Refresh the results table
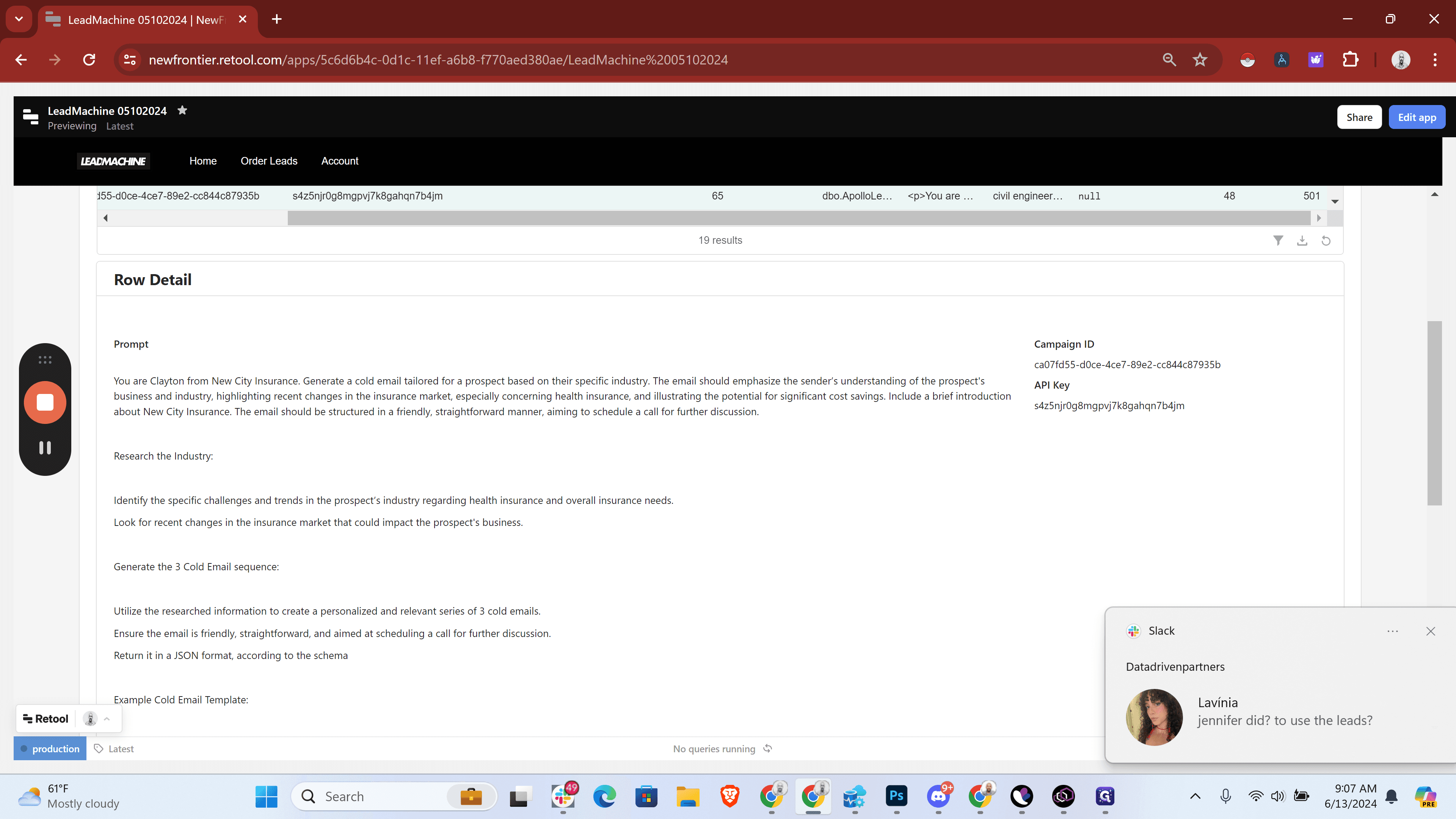 [x=1326, y=240]
